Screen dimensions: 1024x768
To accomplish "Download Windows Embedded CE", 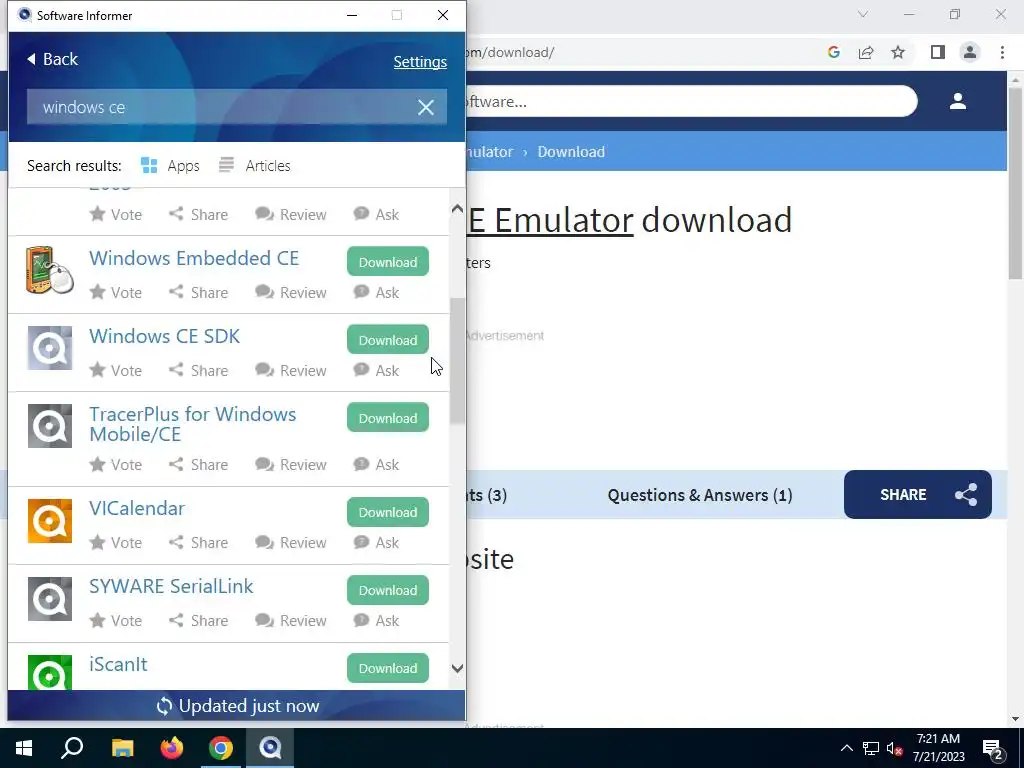I will [x=388, y=262].
